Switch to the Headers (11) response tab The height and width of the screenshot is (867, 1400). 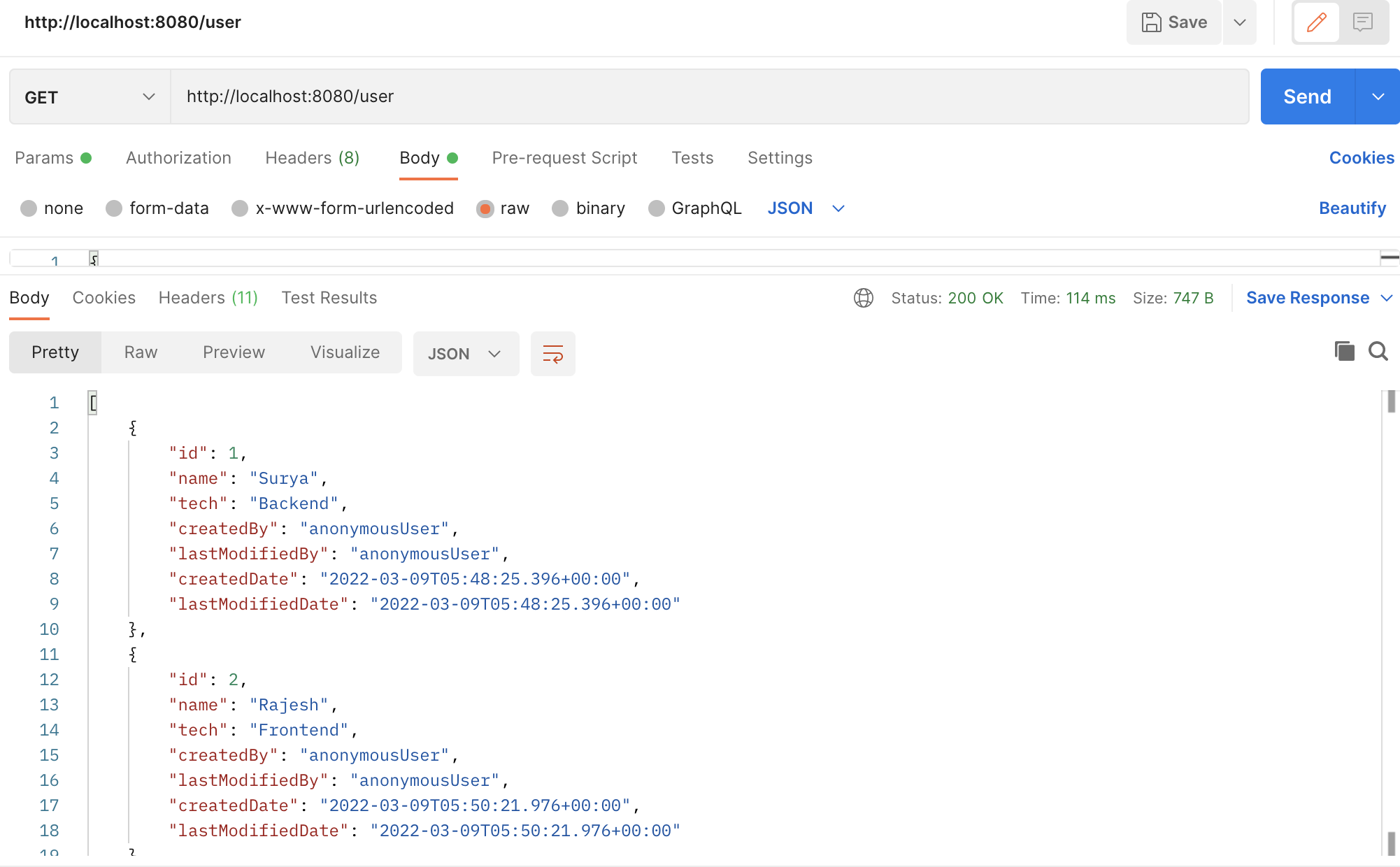tap(208, 298)
